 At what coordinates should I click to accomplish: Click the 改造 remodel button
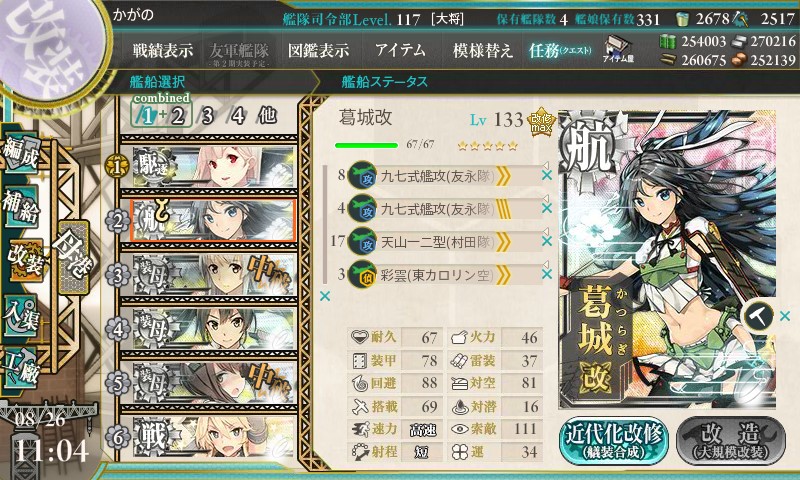pos(731,440)
